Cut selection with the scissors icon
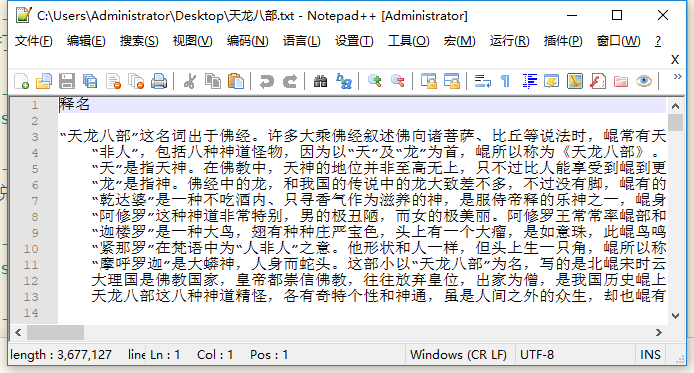 (x=190, y=81)
